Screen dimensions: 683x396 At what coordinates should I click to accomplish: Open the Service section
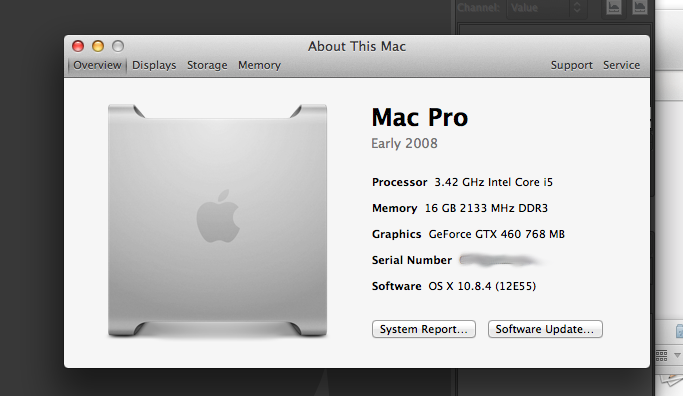click(x=622, y=65)
